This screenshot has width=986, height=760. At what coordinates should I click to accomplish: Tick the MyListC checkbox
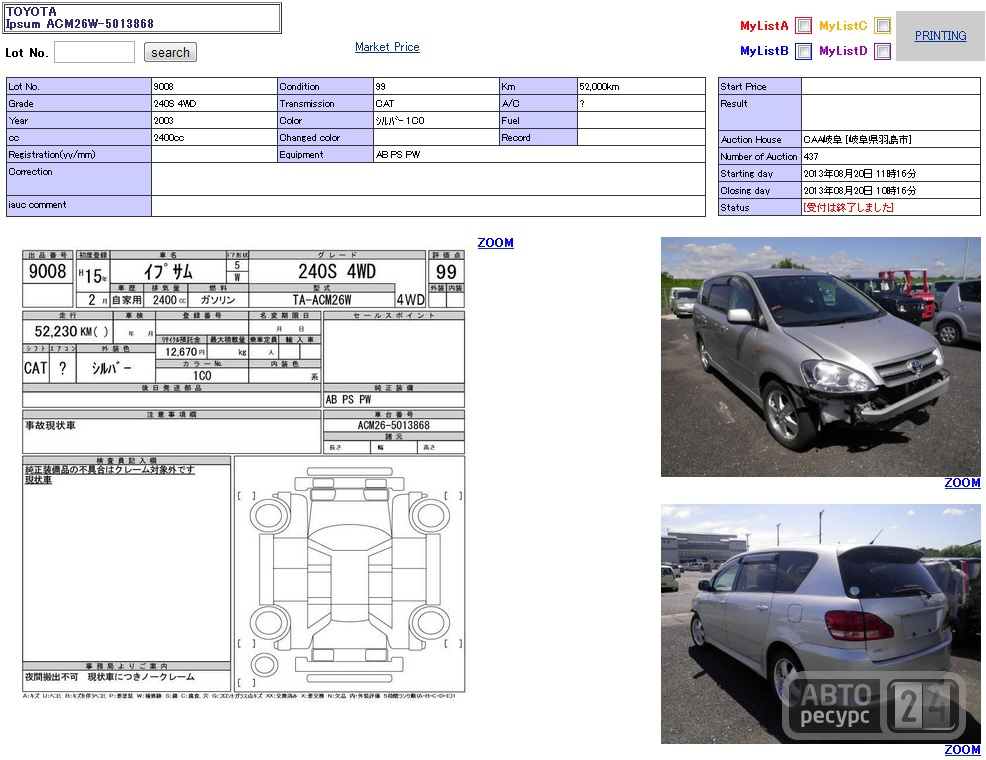coord(883,26)
